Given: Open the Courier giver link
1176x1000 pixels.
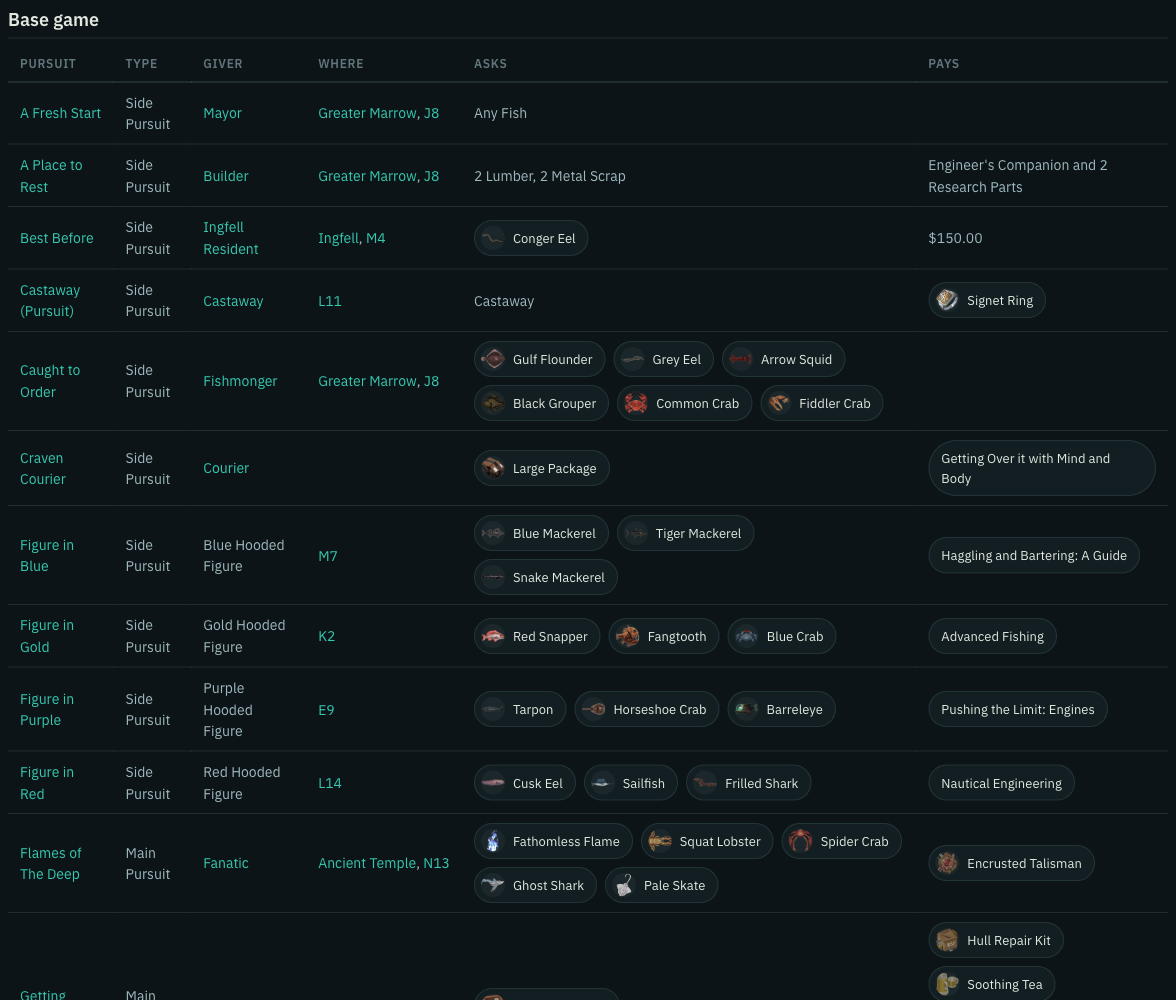Looking at the screenshot, I should click(226, 468).
